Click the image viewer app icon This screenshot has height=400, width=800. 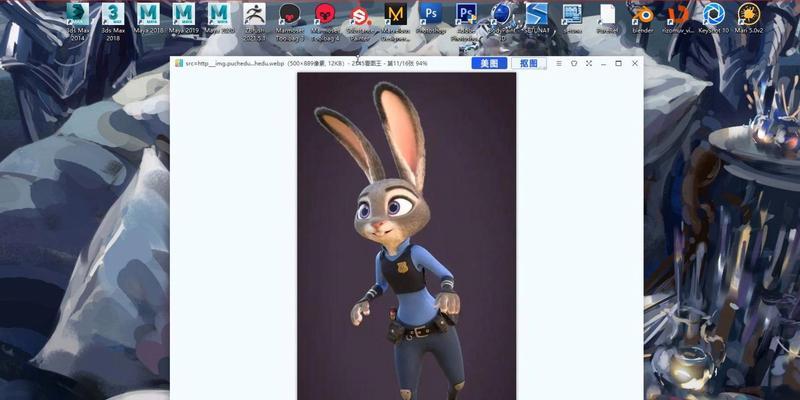(179, 63)
